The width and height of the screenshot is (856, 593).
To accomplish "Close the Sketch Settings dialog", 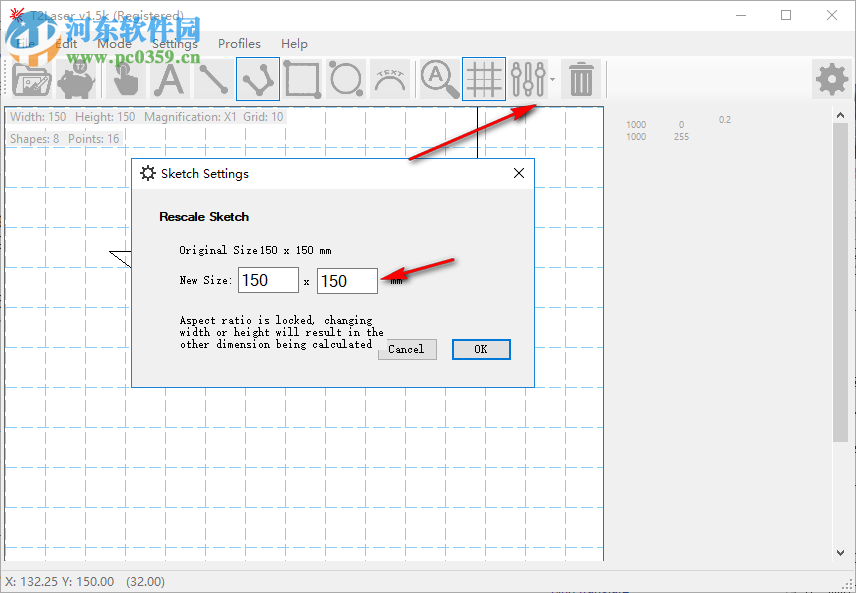I will [519, 174].
